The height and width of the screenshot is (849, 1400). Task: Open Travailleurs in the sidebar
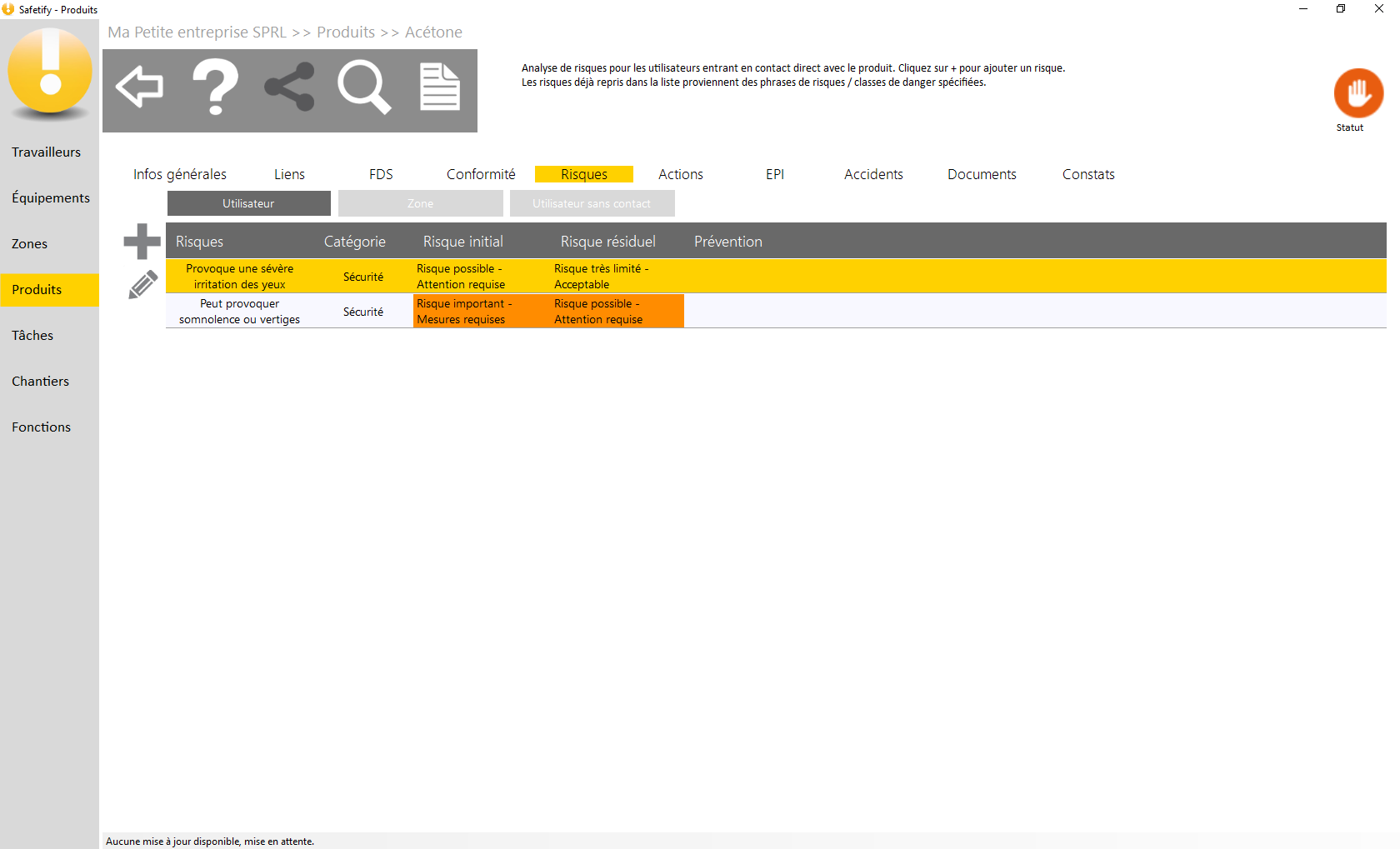[47, 152]
